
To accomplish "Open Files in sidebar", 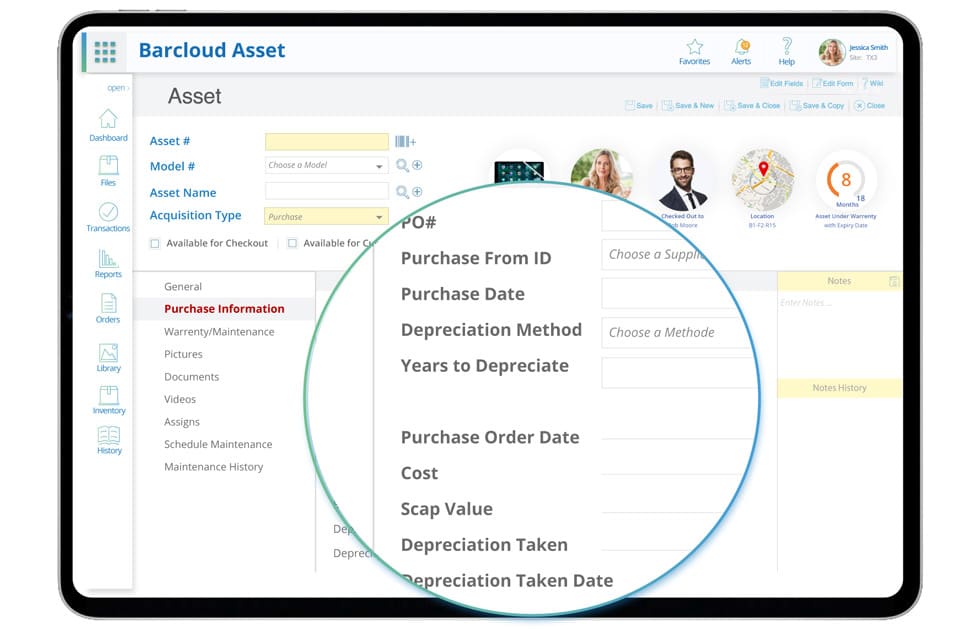I will tap(108, 171).
